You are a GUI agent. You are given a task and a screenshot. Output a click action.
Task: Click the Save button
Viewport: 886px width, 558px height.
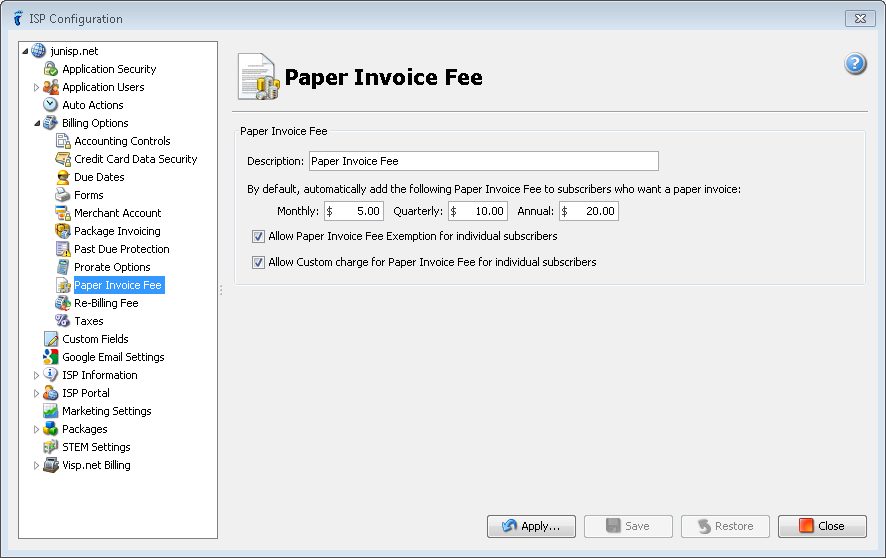(628, 526)
